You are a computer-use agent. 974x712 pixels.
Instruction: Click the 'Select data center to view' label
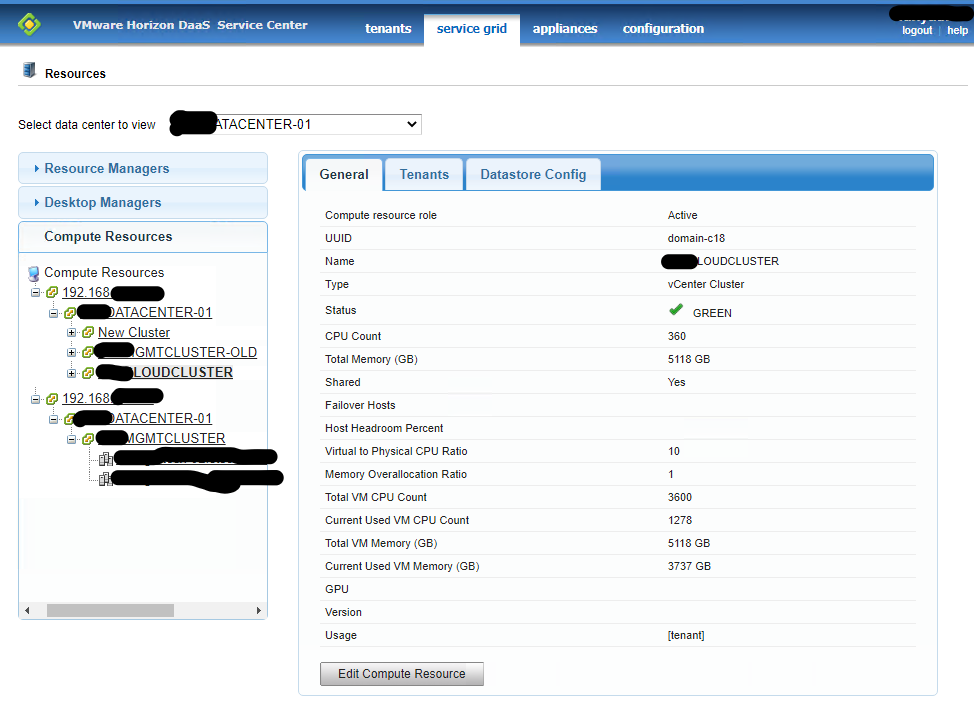tap(87, 125)
